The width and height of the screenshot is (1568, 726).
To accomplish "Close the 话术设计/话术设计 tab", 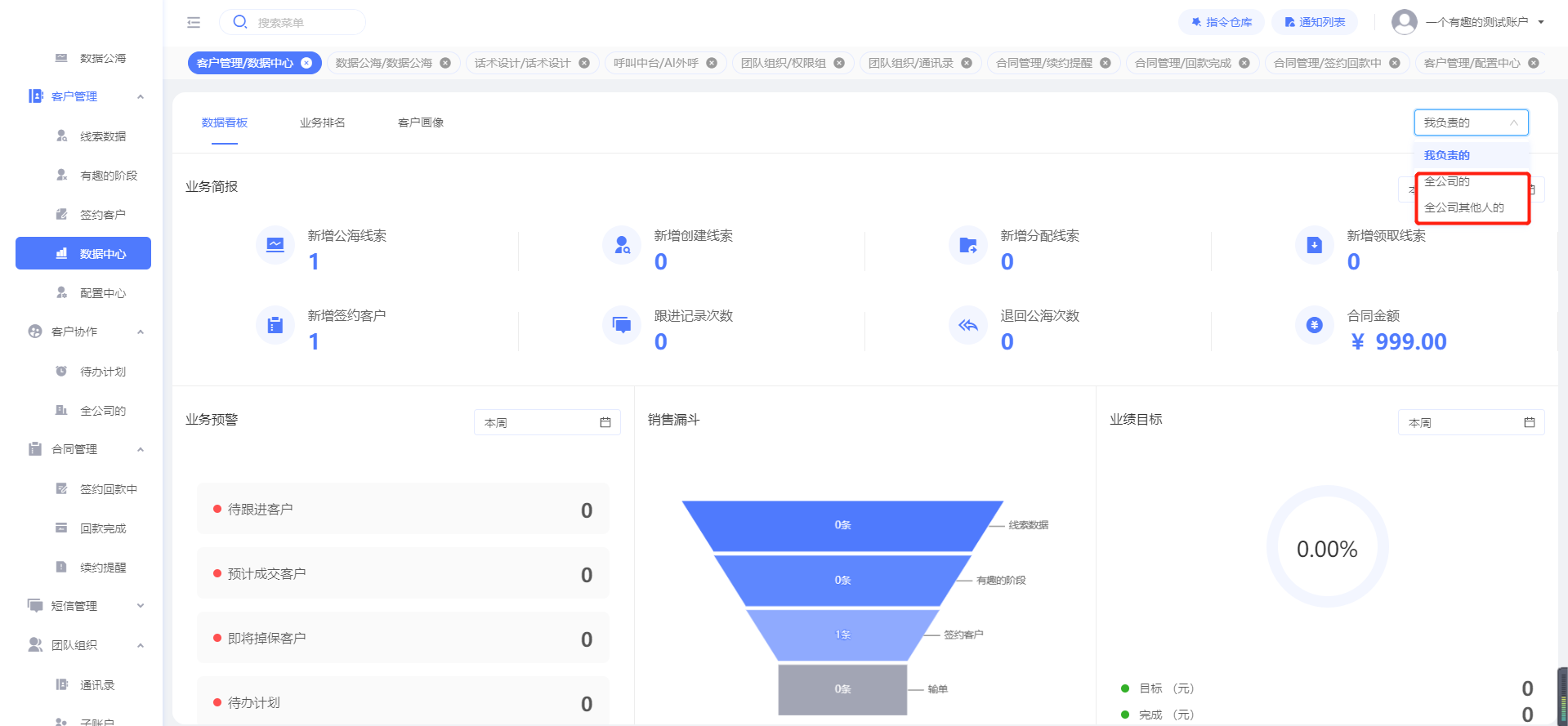I will click(584, 63).
